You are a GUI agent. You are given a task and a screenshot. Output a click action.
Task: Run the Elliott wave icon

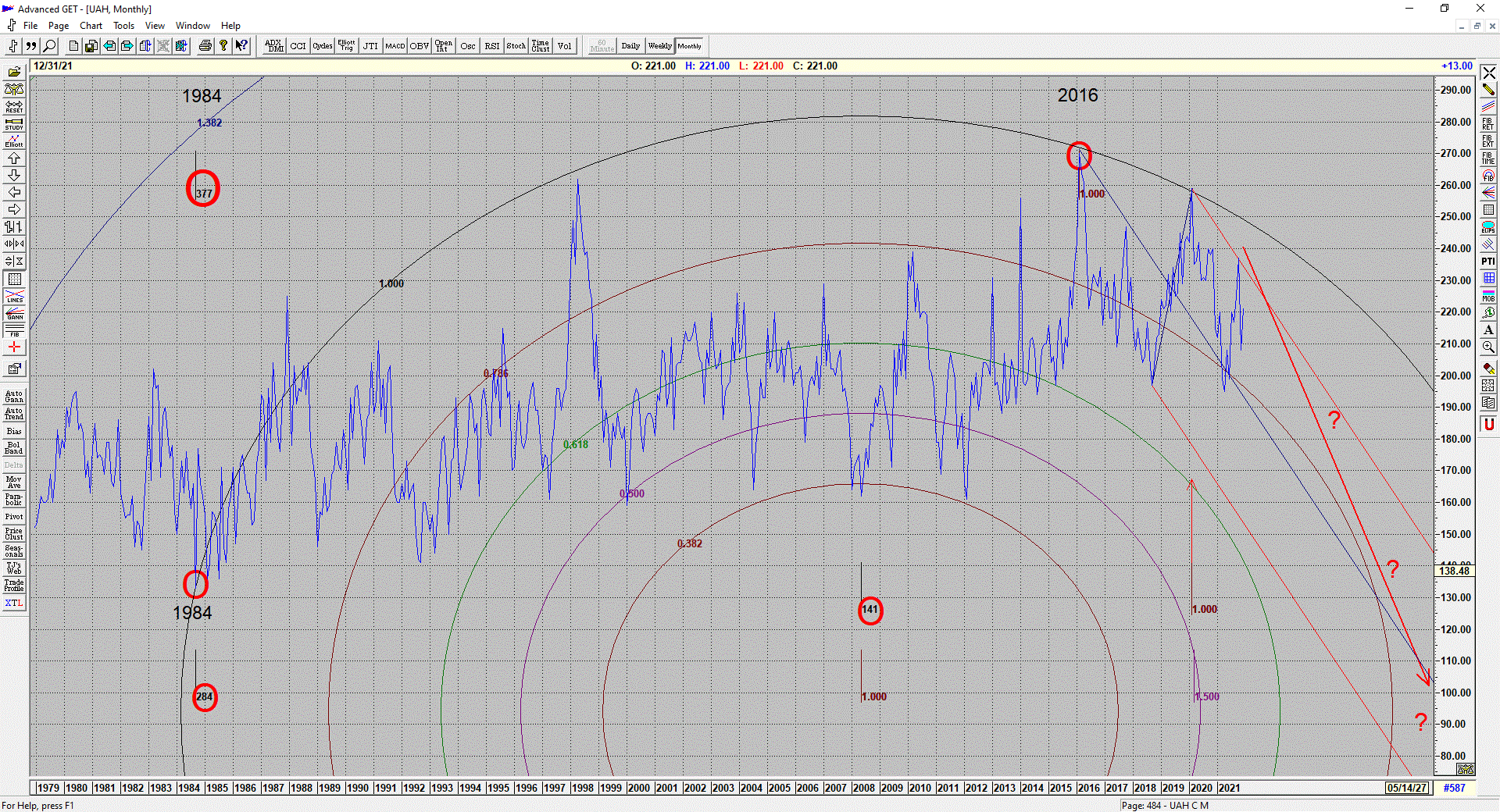point(14,141)
